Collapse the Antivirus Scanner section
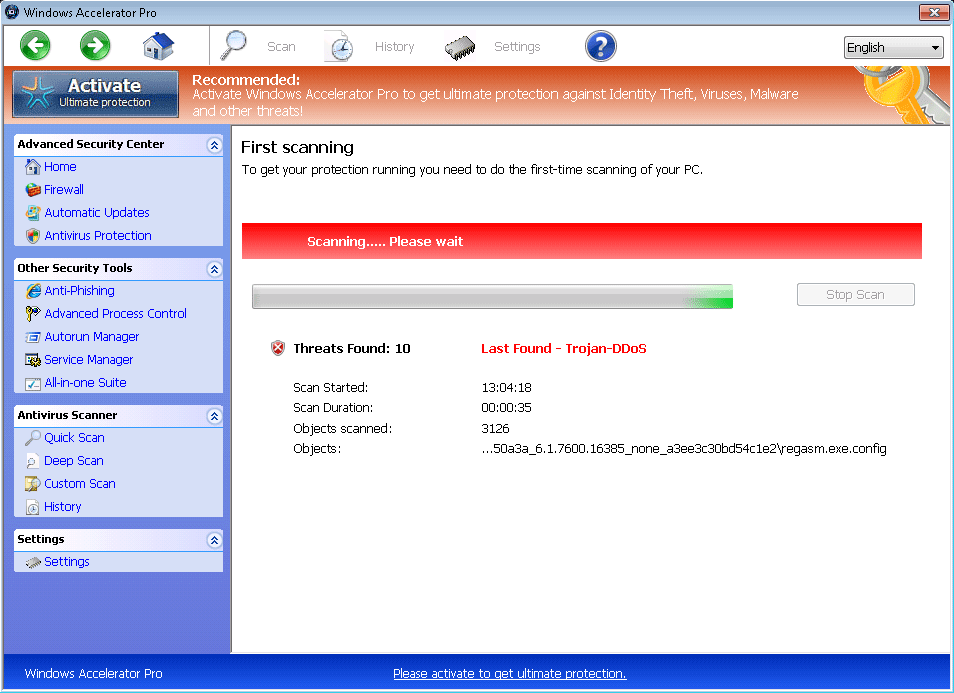The width and height of the screenshot is (954, 693). 213,416
